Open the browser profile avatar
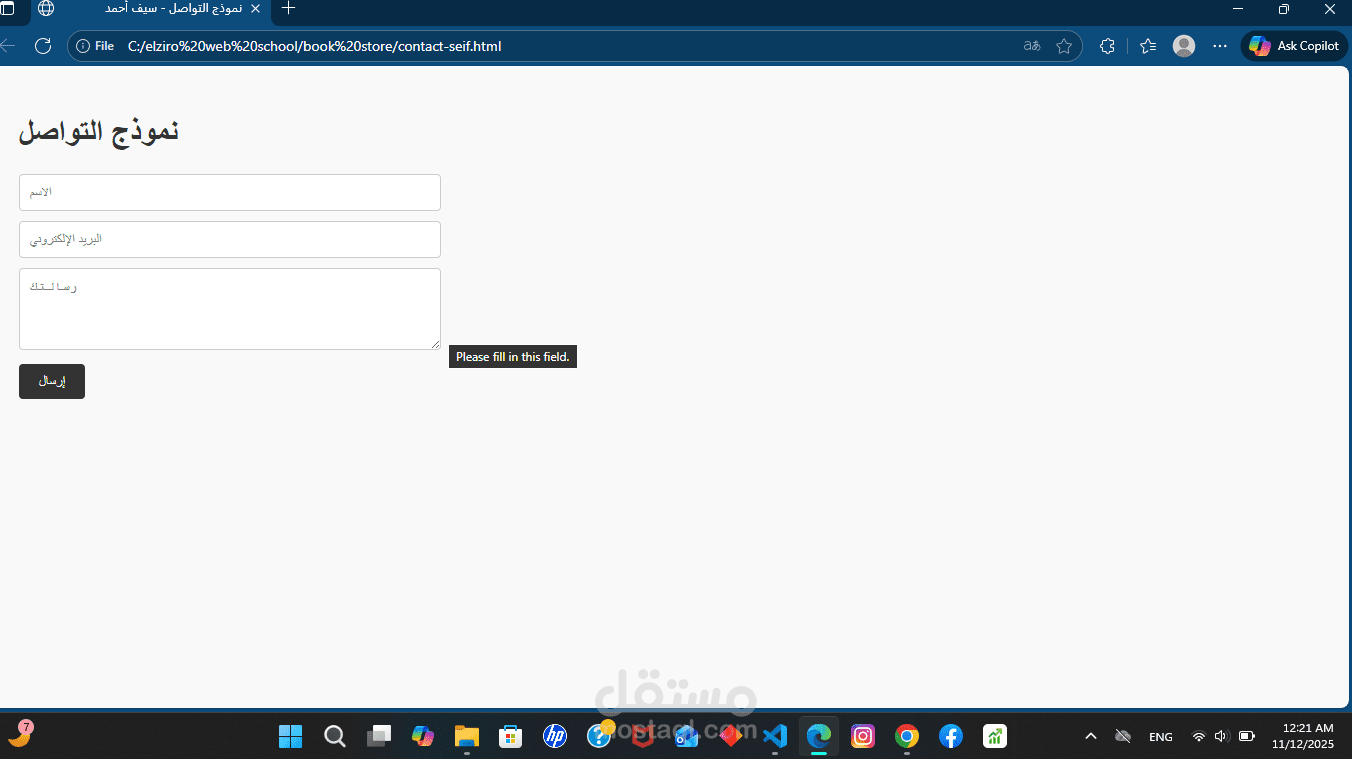1352x759 pixels. (x=1184, y=46)
